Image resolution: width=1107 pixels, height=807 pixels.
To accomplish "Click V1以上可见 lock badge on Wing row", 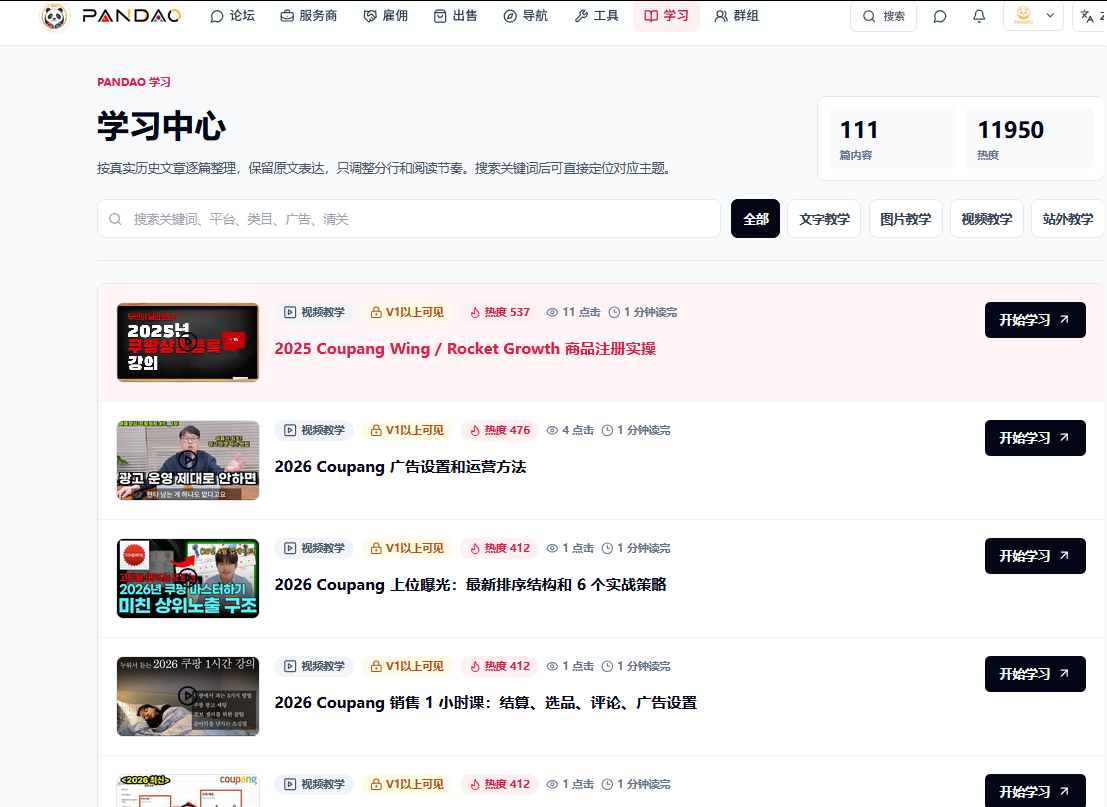I will [x=407, y=312].
